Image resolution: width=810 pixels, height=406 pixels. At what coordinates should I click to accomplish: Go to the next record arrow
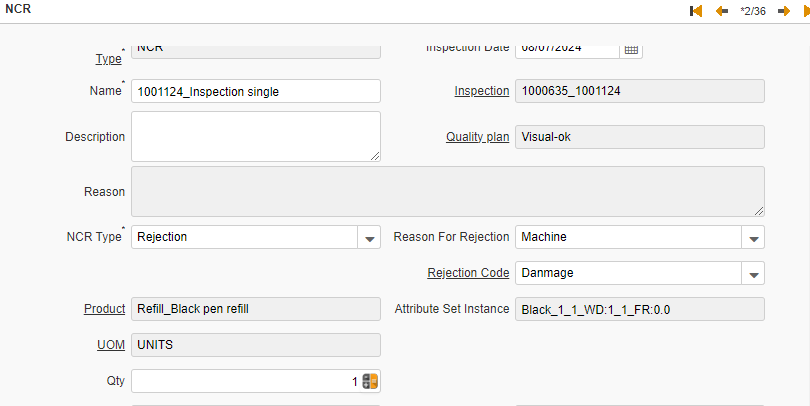tap(784, 11)
